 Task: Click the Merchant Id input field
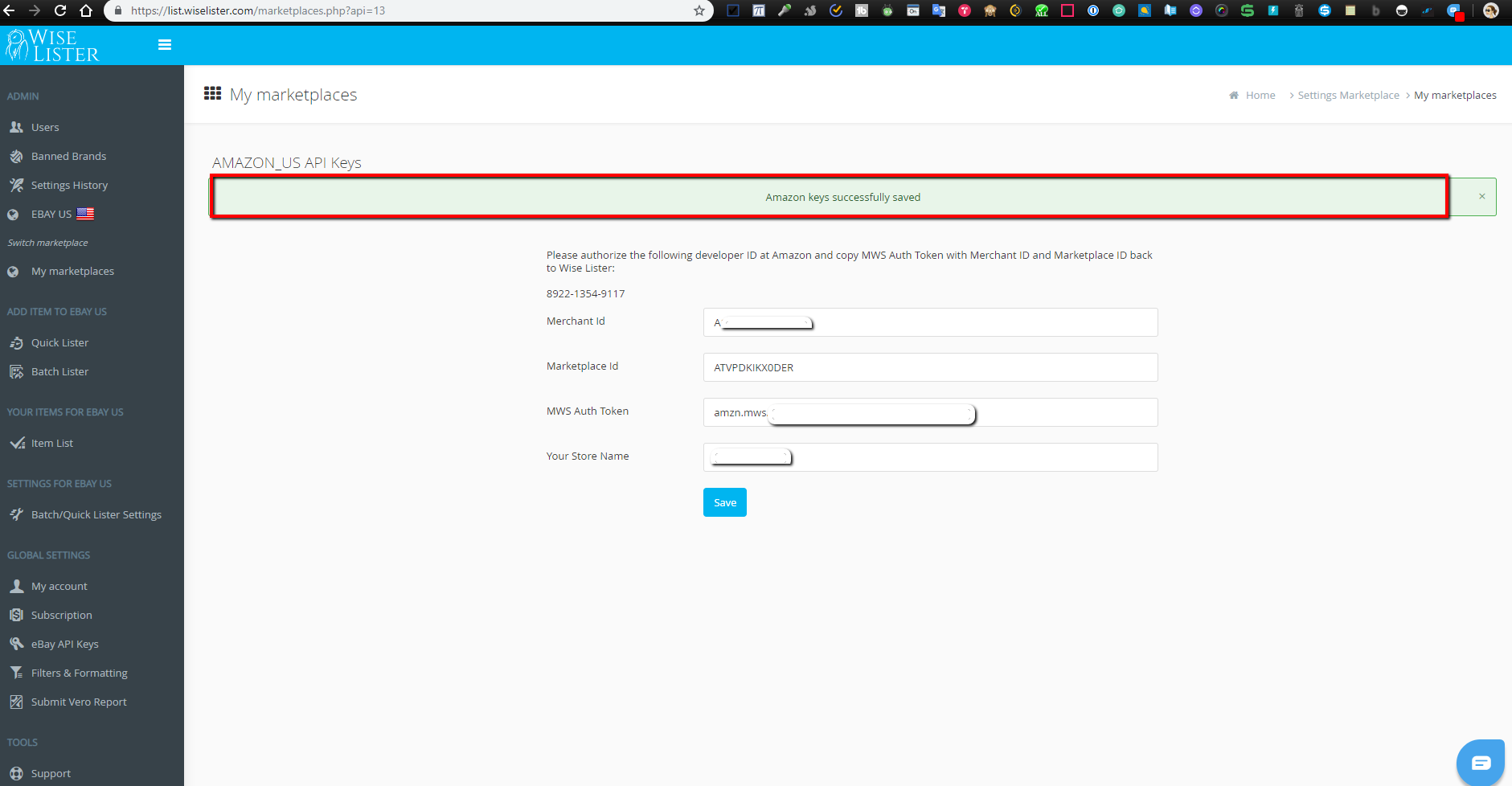coord(930,322)
